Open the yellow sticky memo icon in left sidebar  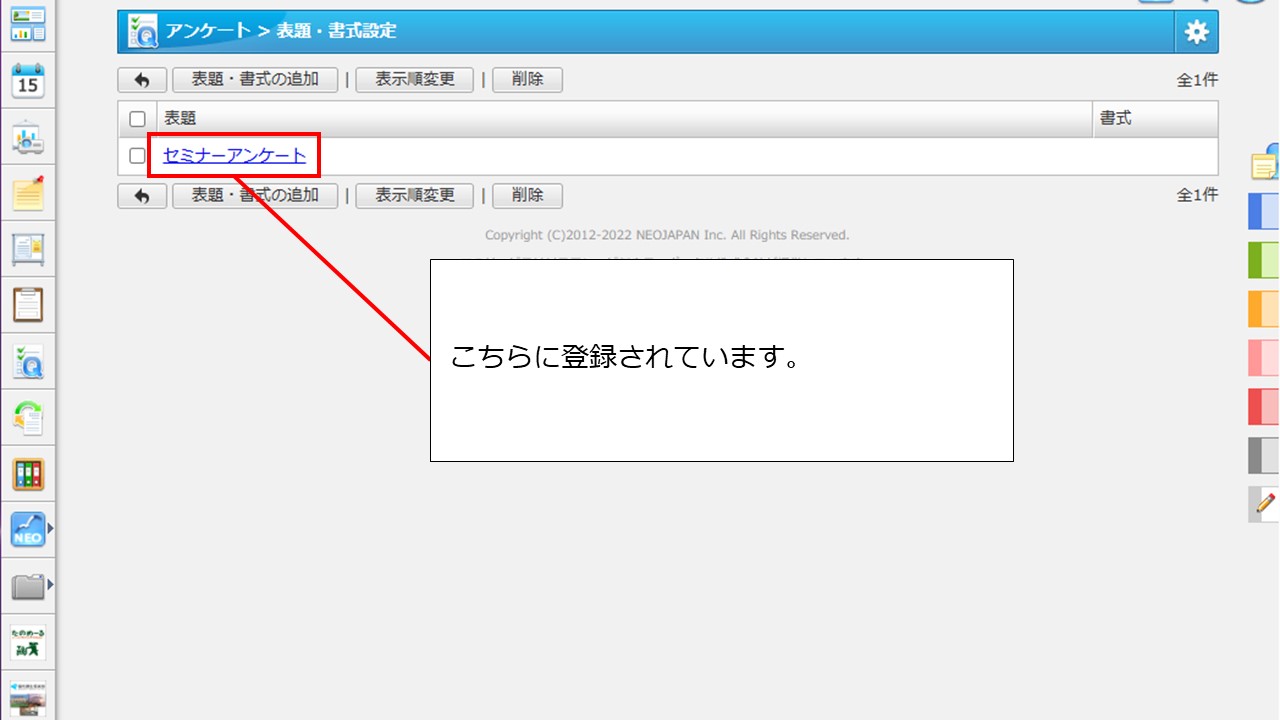(28, 193)
